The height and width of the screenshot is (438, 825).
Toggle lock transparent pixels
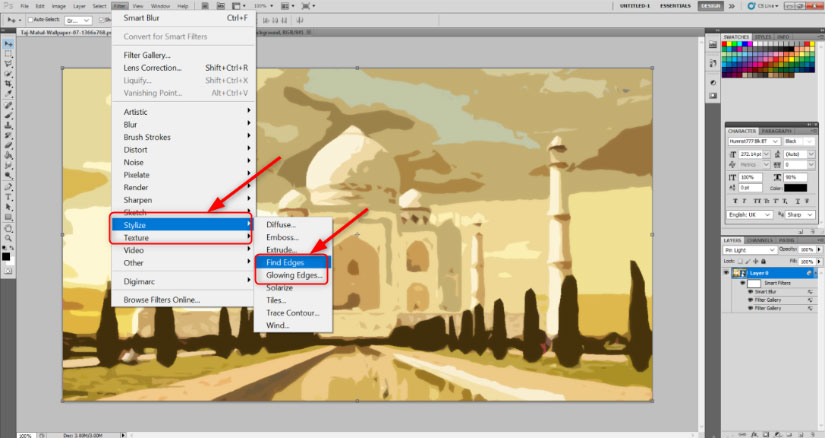pyautogui.click(x=740, y=261)
